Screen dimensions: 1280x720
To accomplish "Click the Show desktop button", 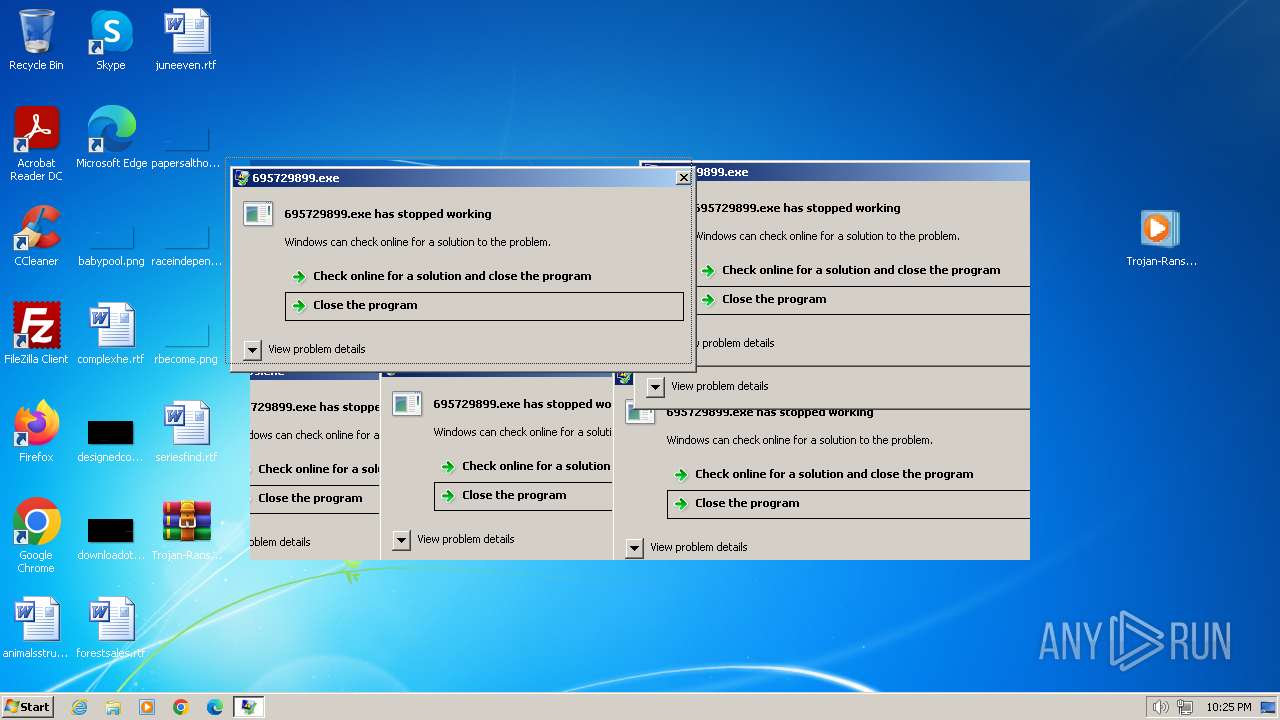I will (1268, 707).
